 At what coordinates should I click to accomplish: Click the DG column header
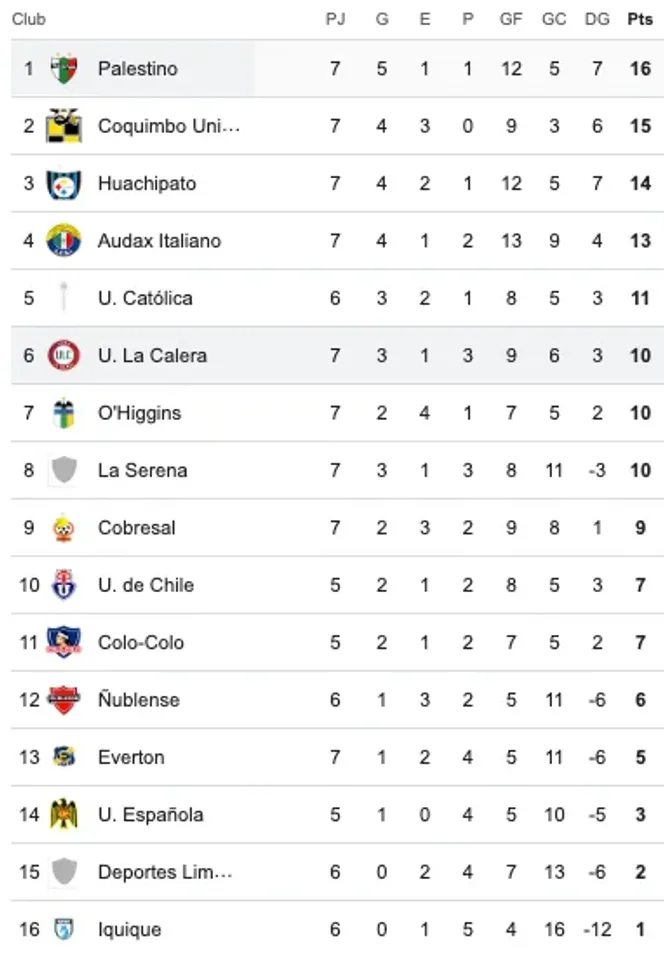[597, 19]
